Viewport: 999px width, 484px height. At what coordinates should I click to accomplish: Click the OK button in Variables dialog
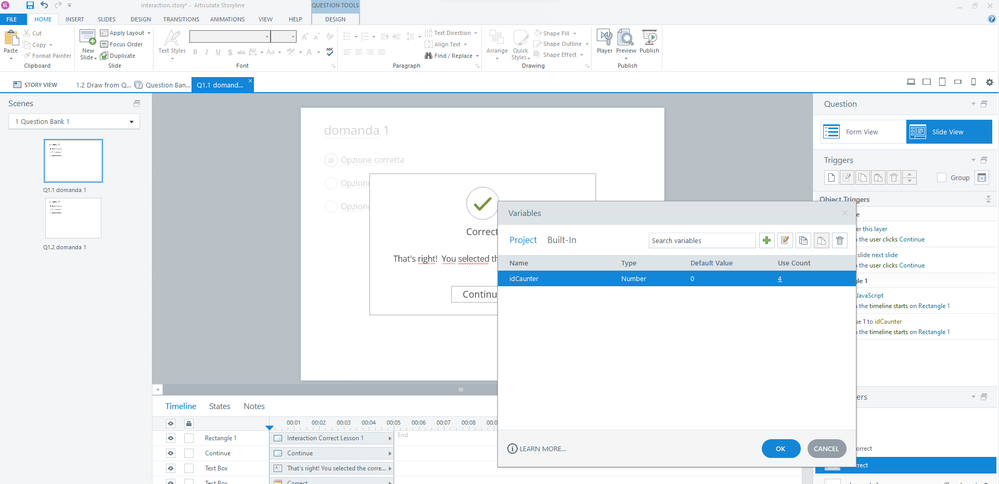[780, 449]
